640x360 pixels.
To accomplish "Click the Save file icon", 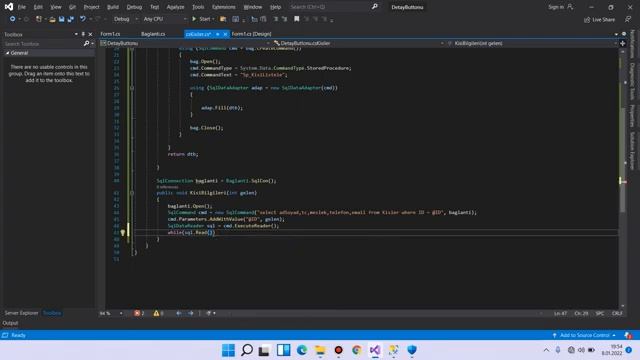I will [61, 19].
